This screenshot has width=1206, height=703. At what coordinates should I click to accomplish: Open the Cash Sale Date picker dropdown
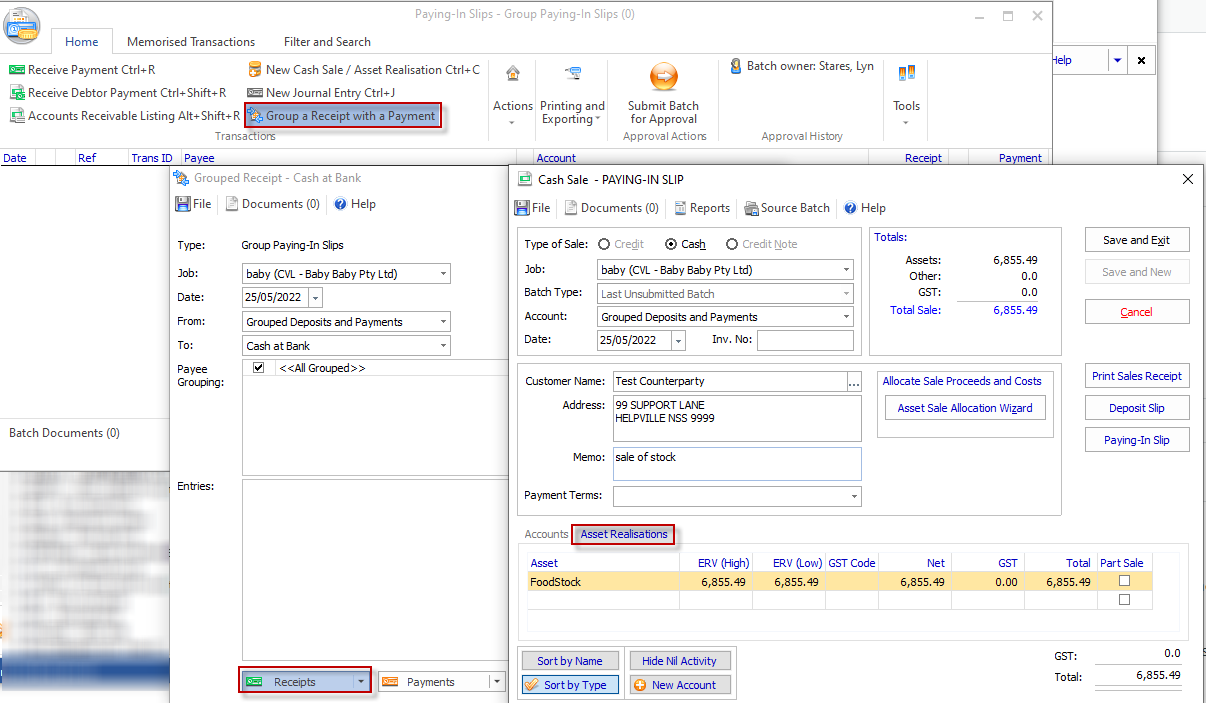tap(678, 341)
